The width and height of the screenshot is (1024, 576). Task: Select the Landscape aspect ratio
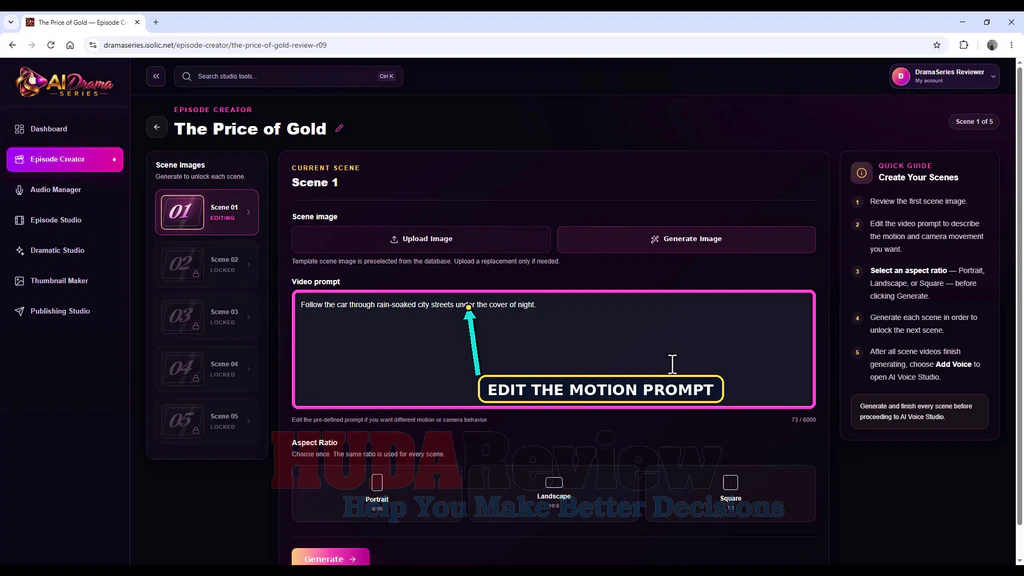[554, 493]
